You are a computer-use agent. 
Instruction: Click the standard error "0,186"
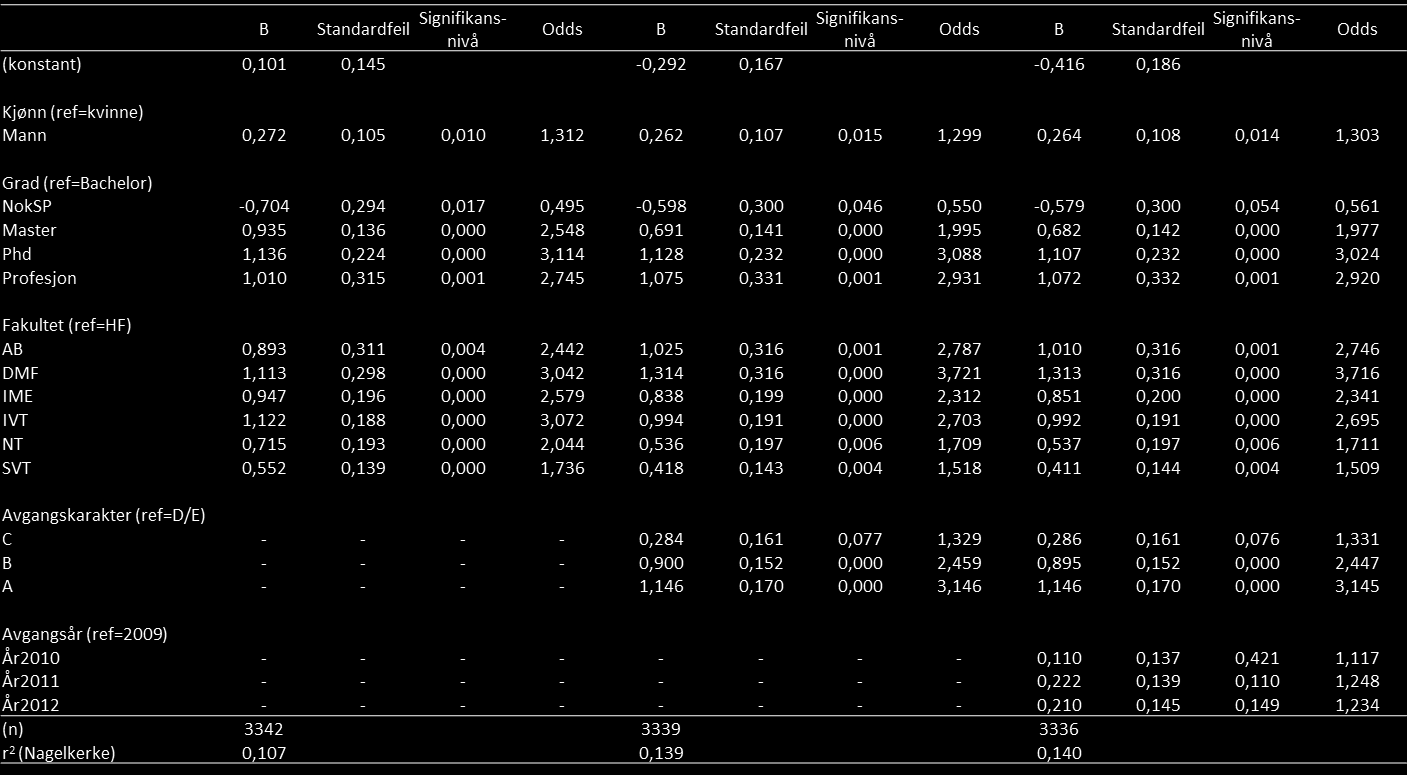coord(1158,65)
